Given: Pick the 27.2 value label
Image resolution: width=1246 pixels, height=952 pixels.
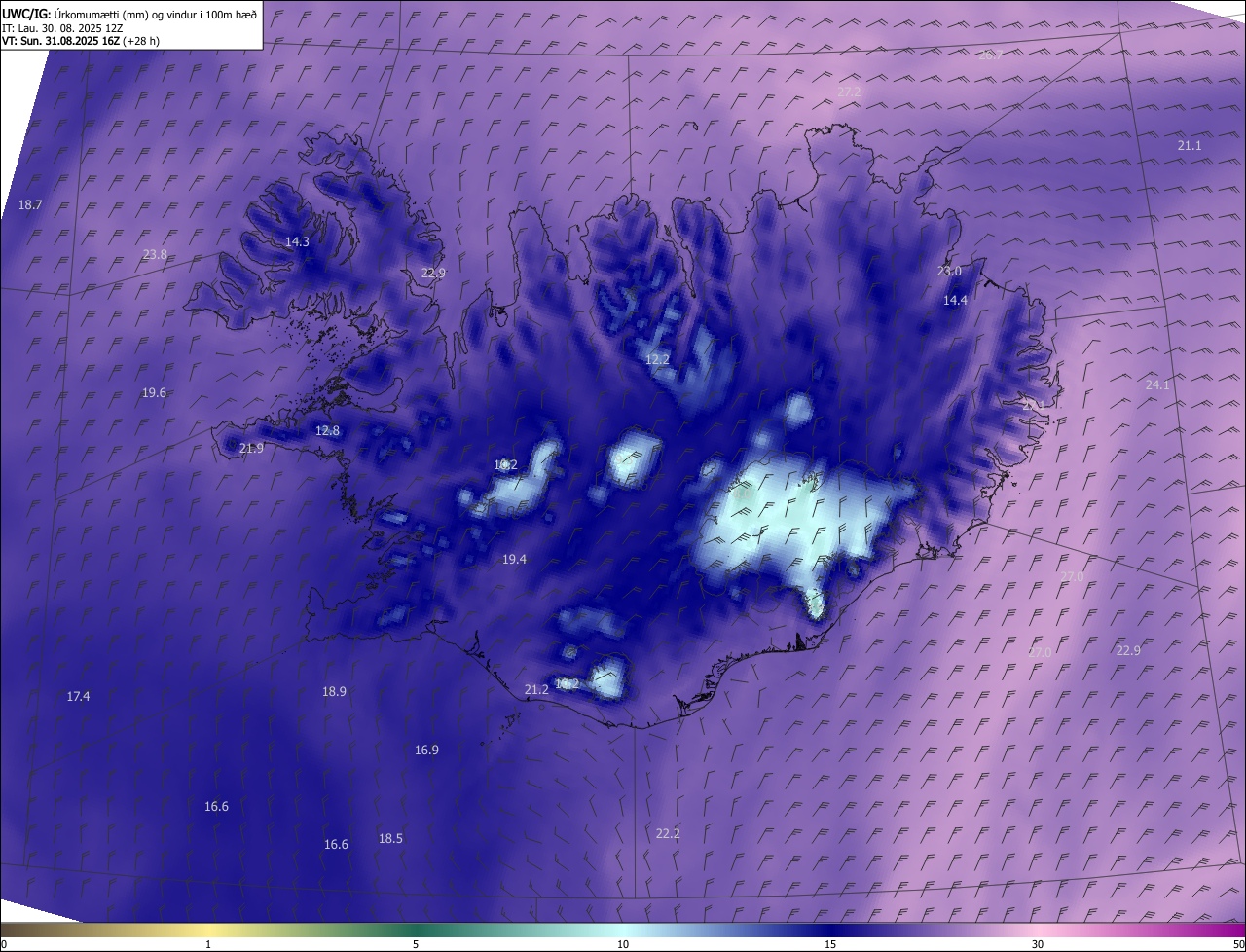Looking at the screenshot, I should coord(849,92).
